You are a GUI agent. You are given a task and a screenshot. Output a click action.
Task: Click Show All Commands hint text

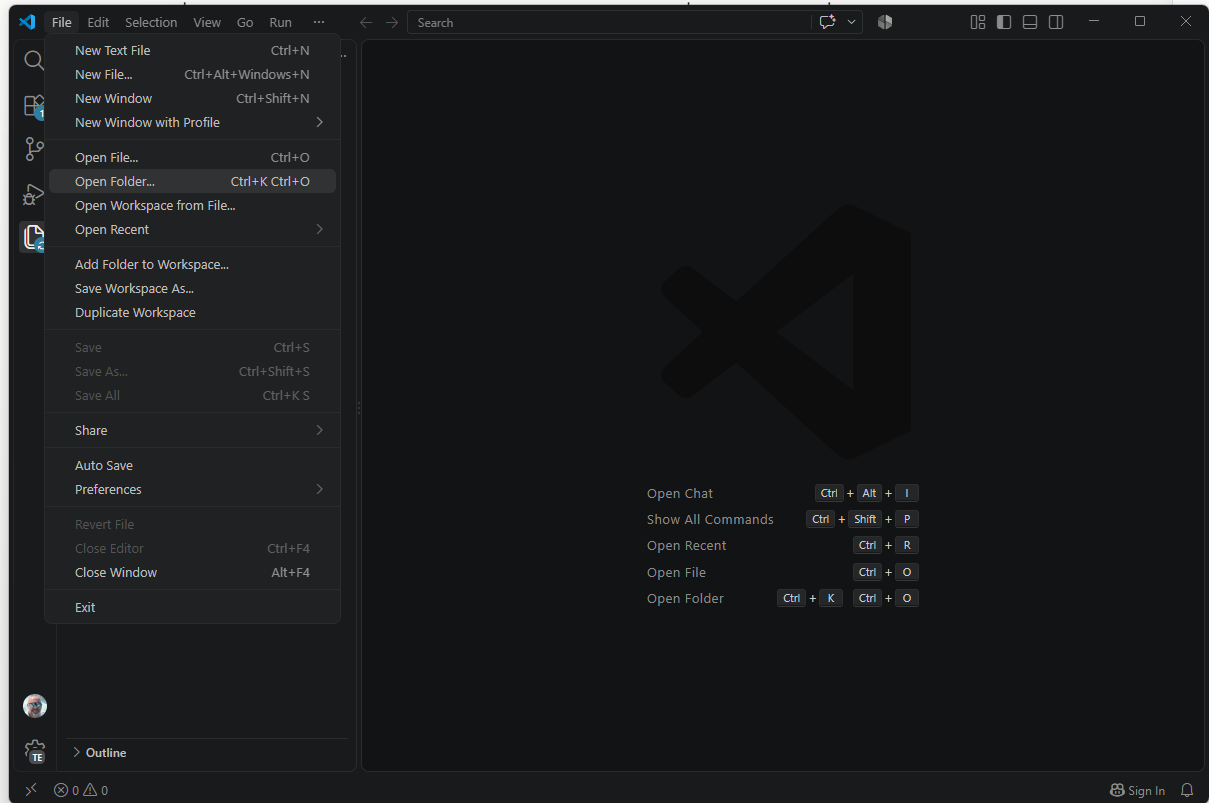tap(710, 519)
